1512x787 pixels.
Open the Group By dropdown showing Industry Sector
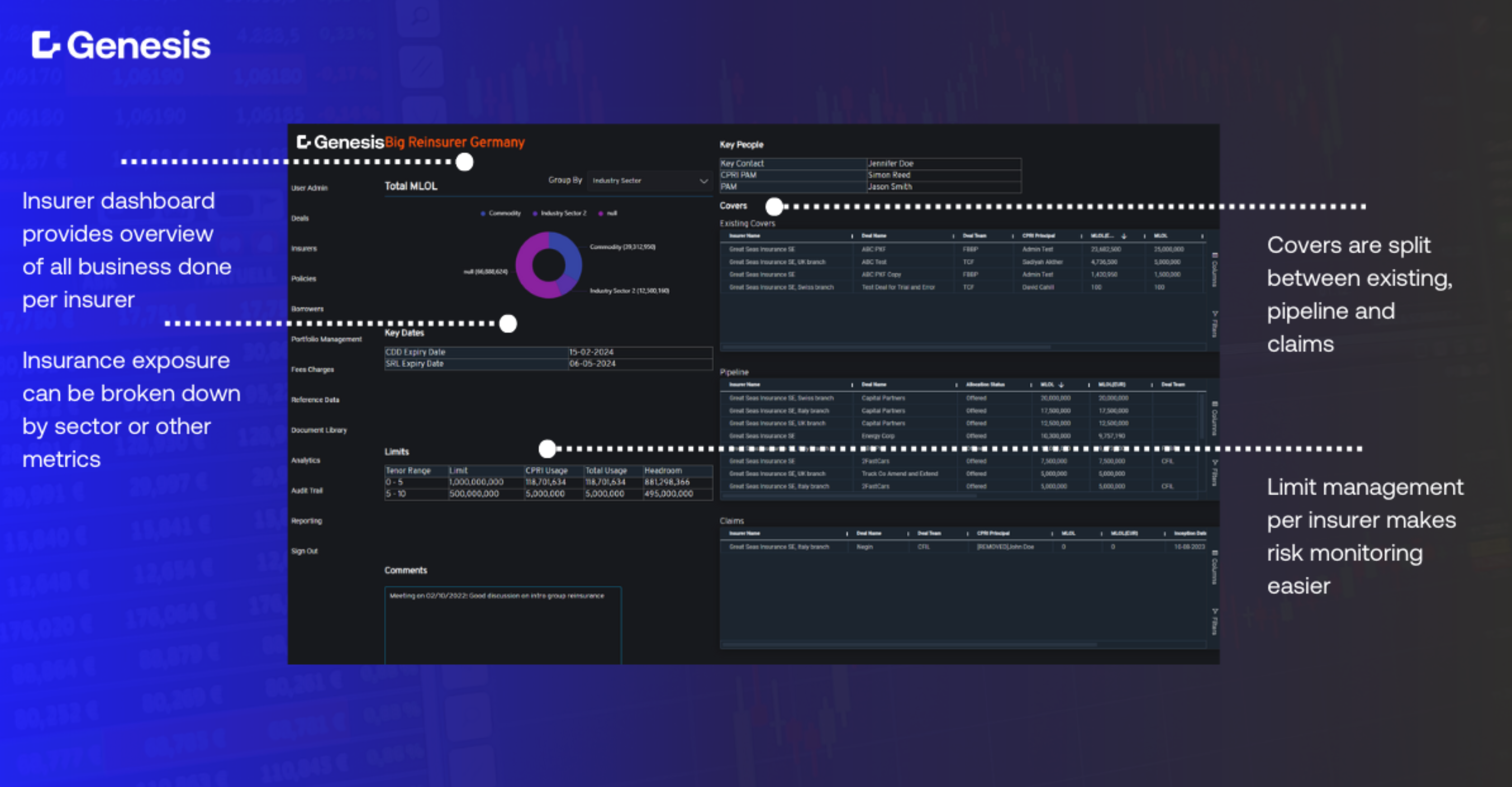click(649, 181)
